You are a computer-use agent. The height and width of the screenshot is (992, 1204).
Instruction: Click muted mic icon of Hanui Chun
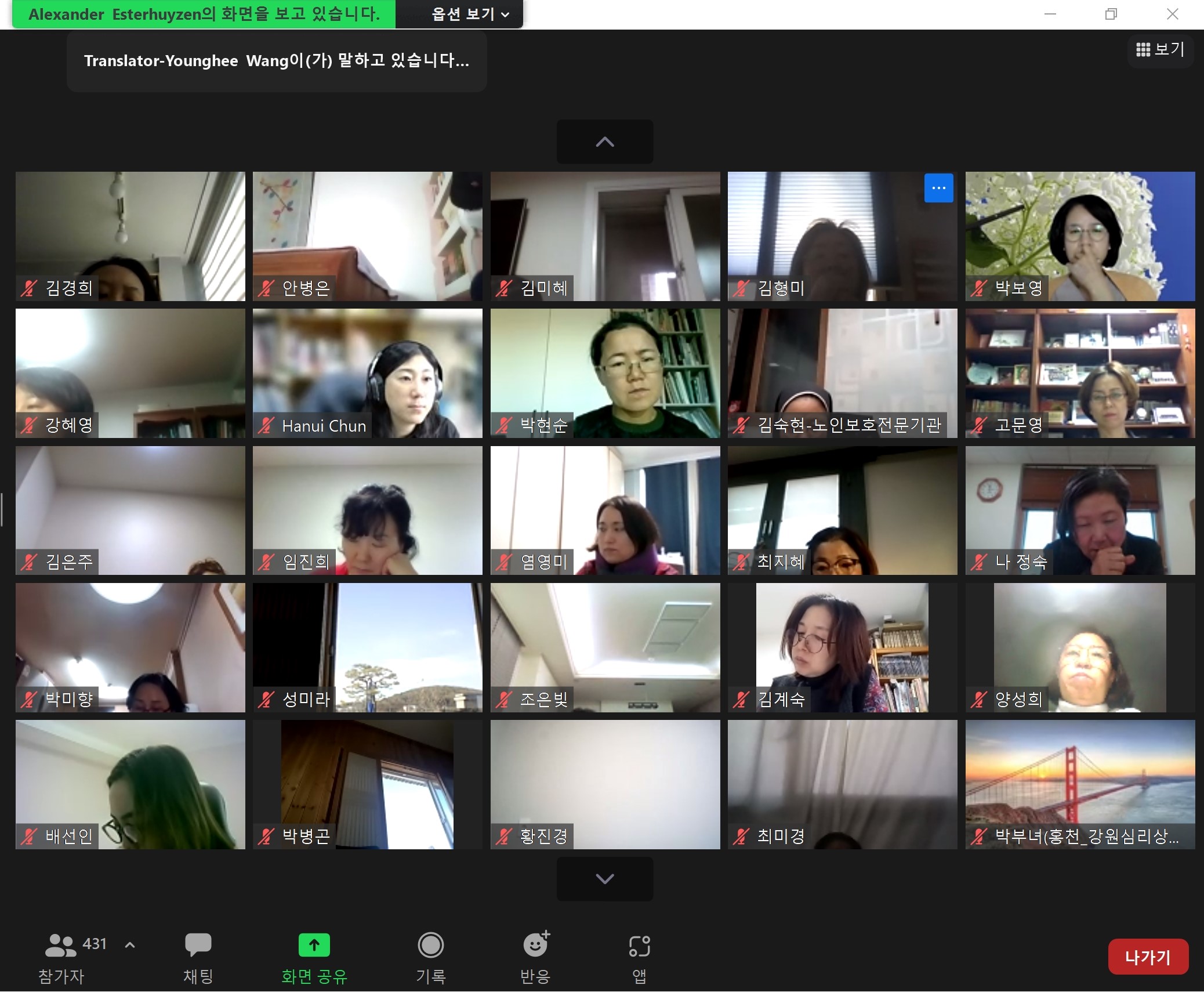click(266, 425)
